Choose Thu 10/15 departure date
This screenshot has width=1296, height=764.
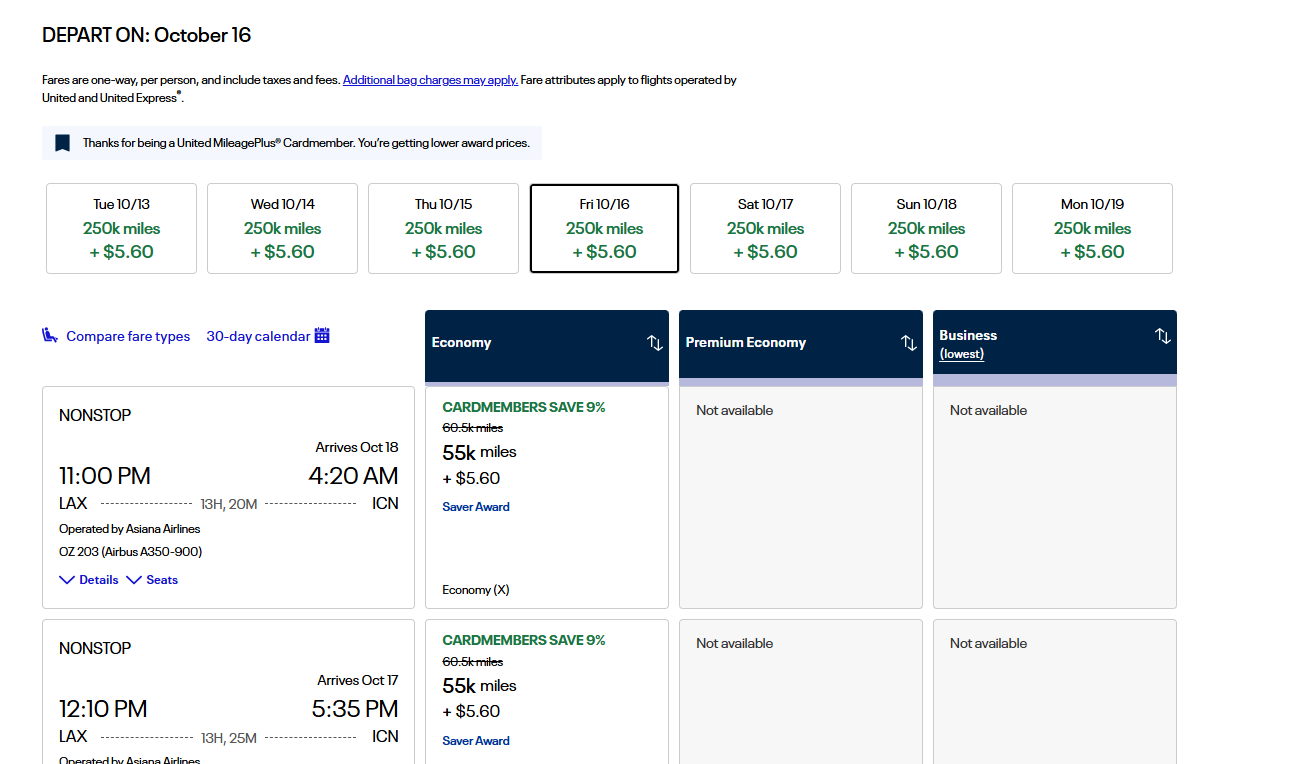(443, 228)
